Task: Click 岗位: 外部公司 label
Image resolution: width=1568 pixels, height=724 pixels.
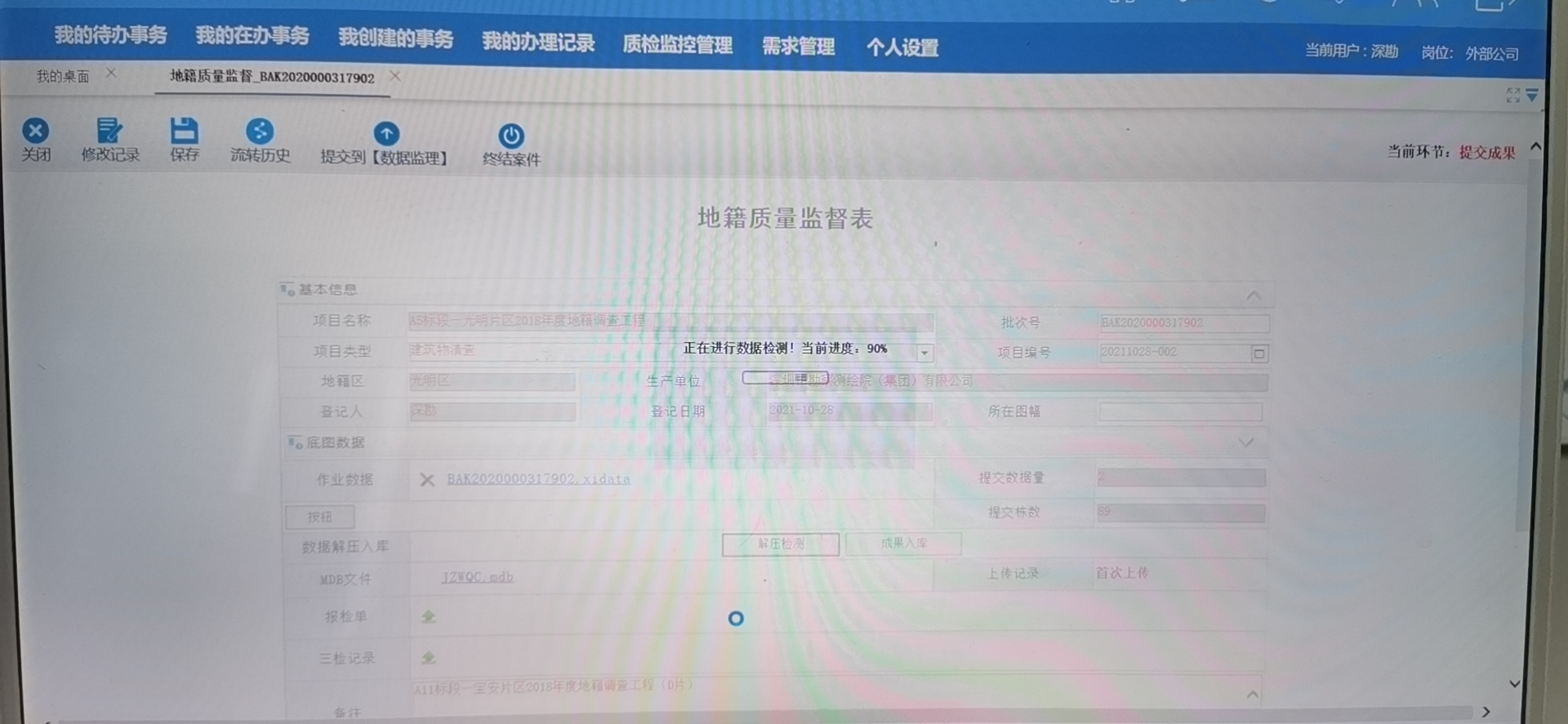Action: coord(1470,53)
